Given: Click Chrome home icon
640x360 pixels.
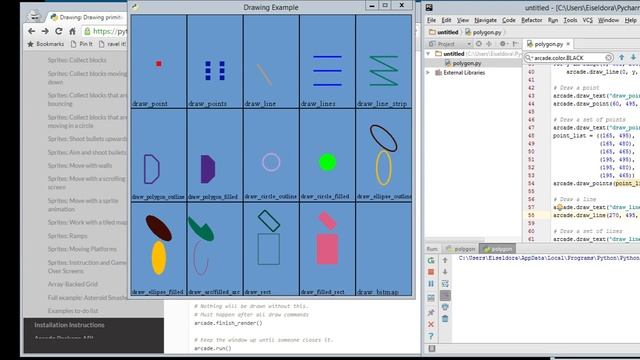Looking at the screenshot, I should coord(72,31).
